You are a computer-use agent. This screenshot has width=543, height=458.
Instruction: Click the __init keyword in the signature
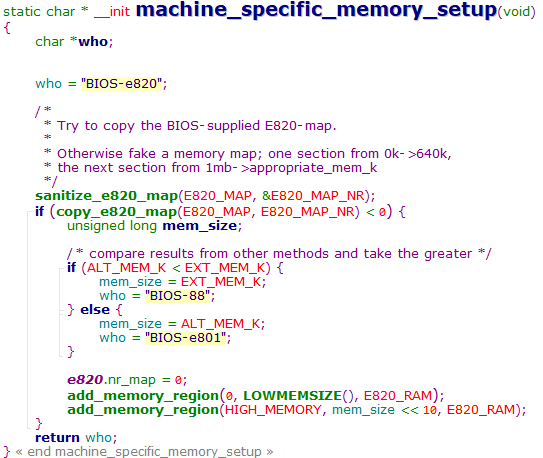click(x=112, y=12)
